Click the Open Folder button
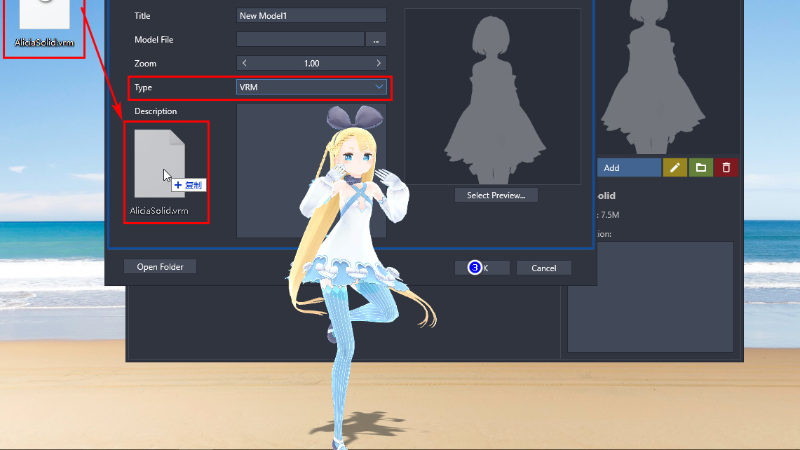Screen dimensions: 800x450 click(160, 267)
